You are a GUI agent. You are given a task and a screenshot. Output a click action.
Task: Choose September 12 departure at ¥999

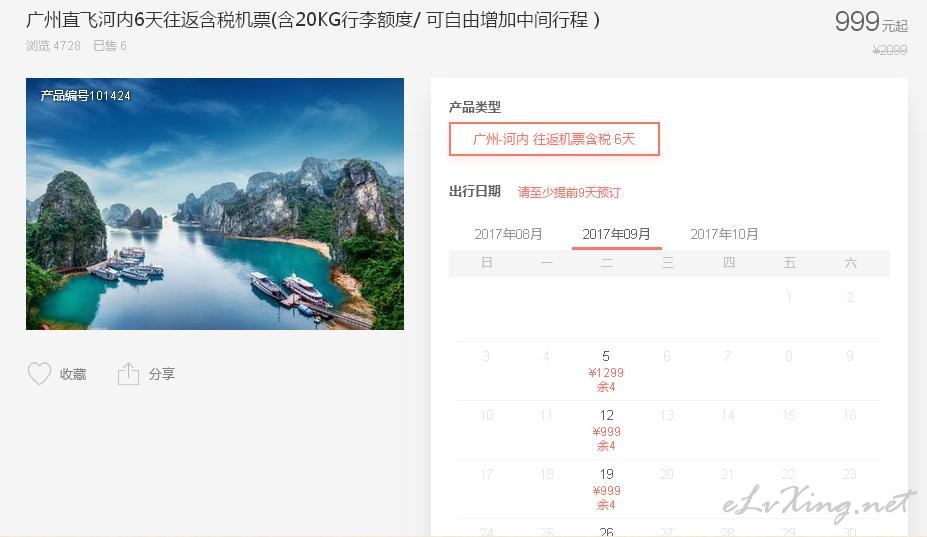click(x=606, y=430)
